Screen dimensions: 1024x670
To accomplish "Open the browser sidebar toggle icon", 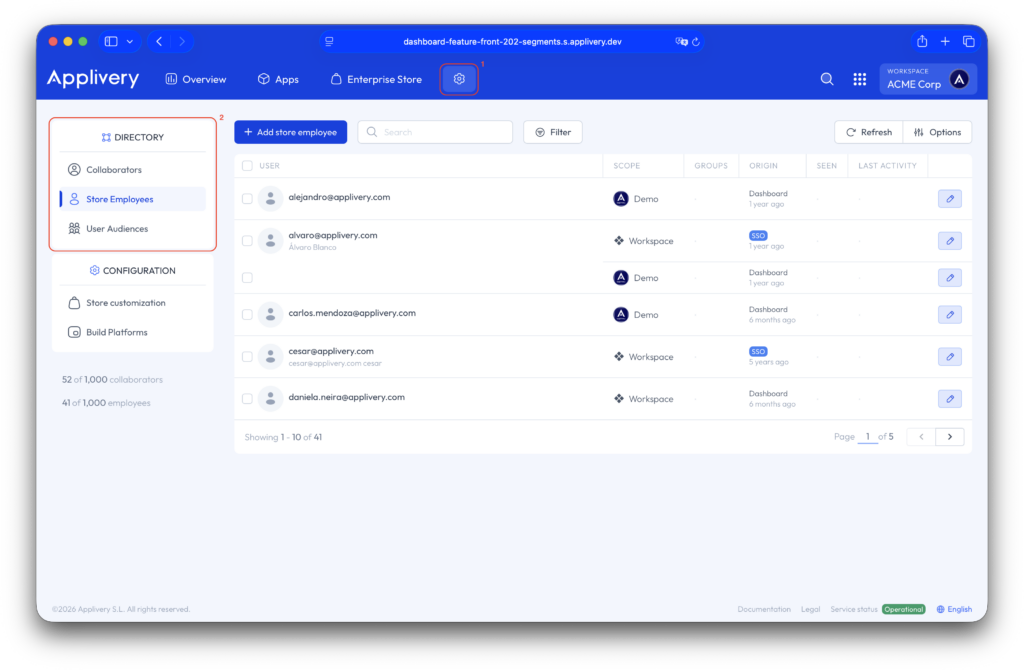I will click(111, 41).
